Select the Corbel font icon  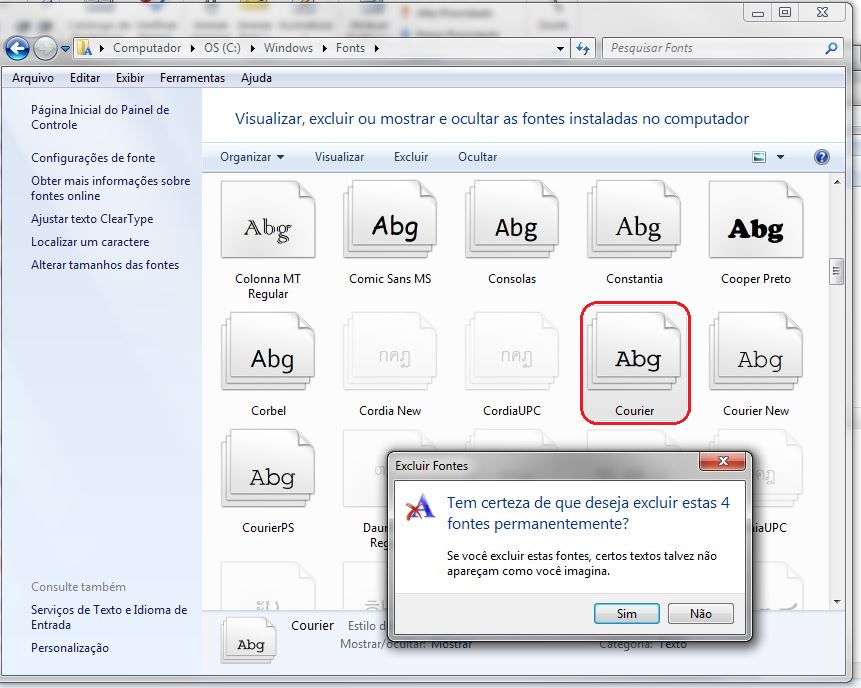coord(268,359)
